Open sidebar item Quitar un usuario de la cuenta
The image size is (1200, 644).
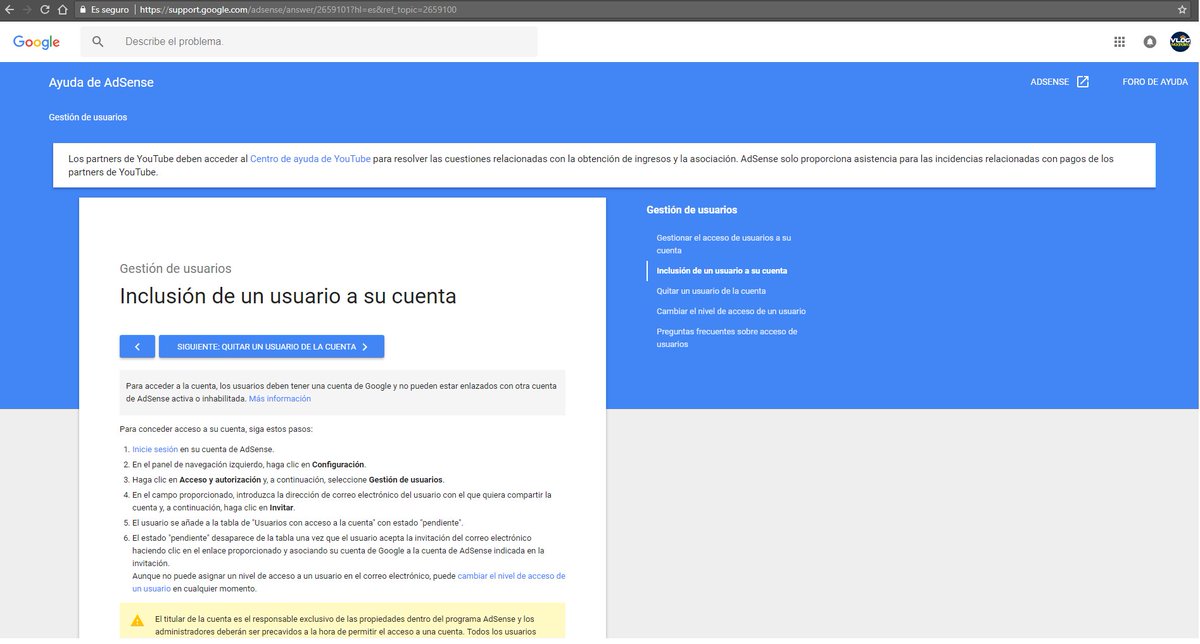[x=711, y=291]
